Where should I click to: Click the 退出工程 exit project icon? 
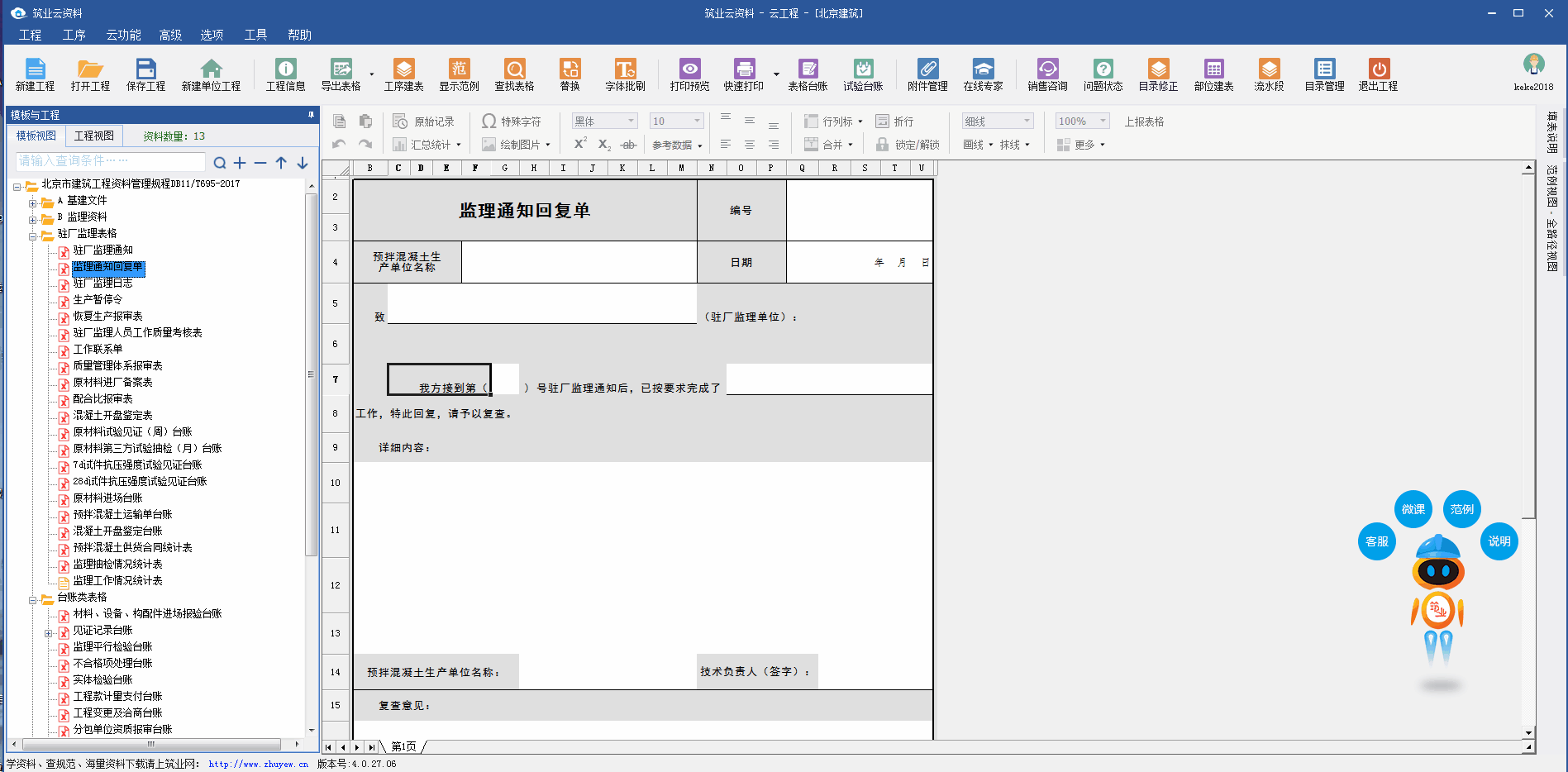[x=1378, y=74]
